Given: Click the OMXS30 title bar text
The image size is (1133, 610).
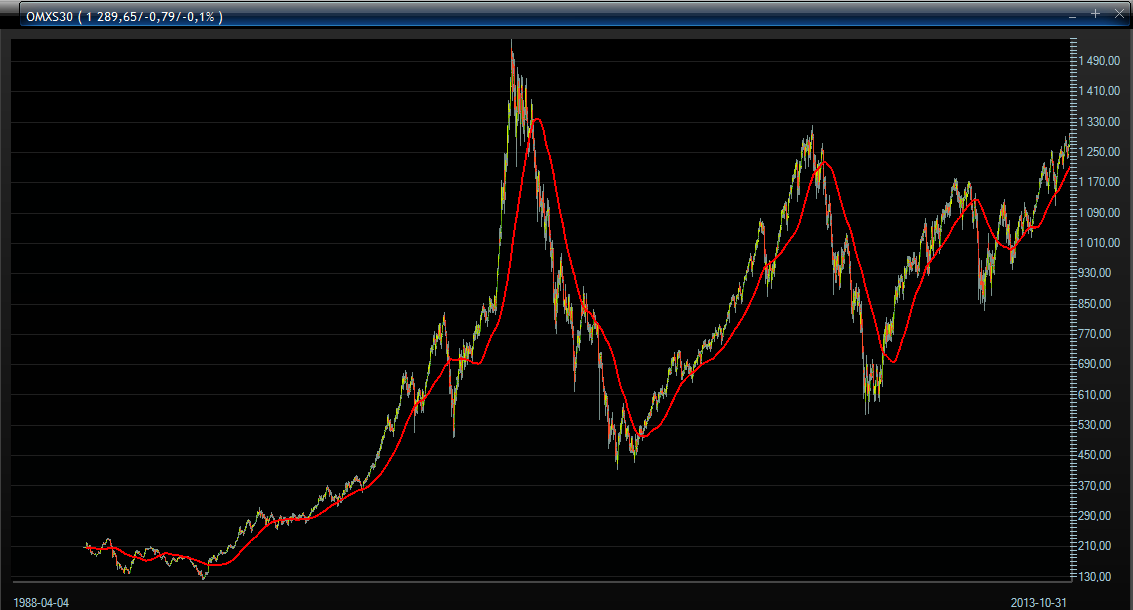Looking at the screenshot, I should (x=121, y=15).
